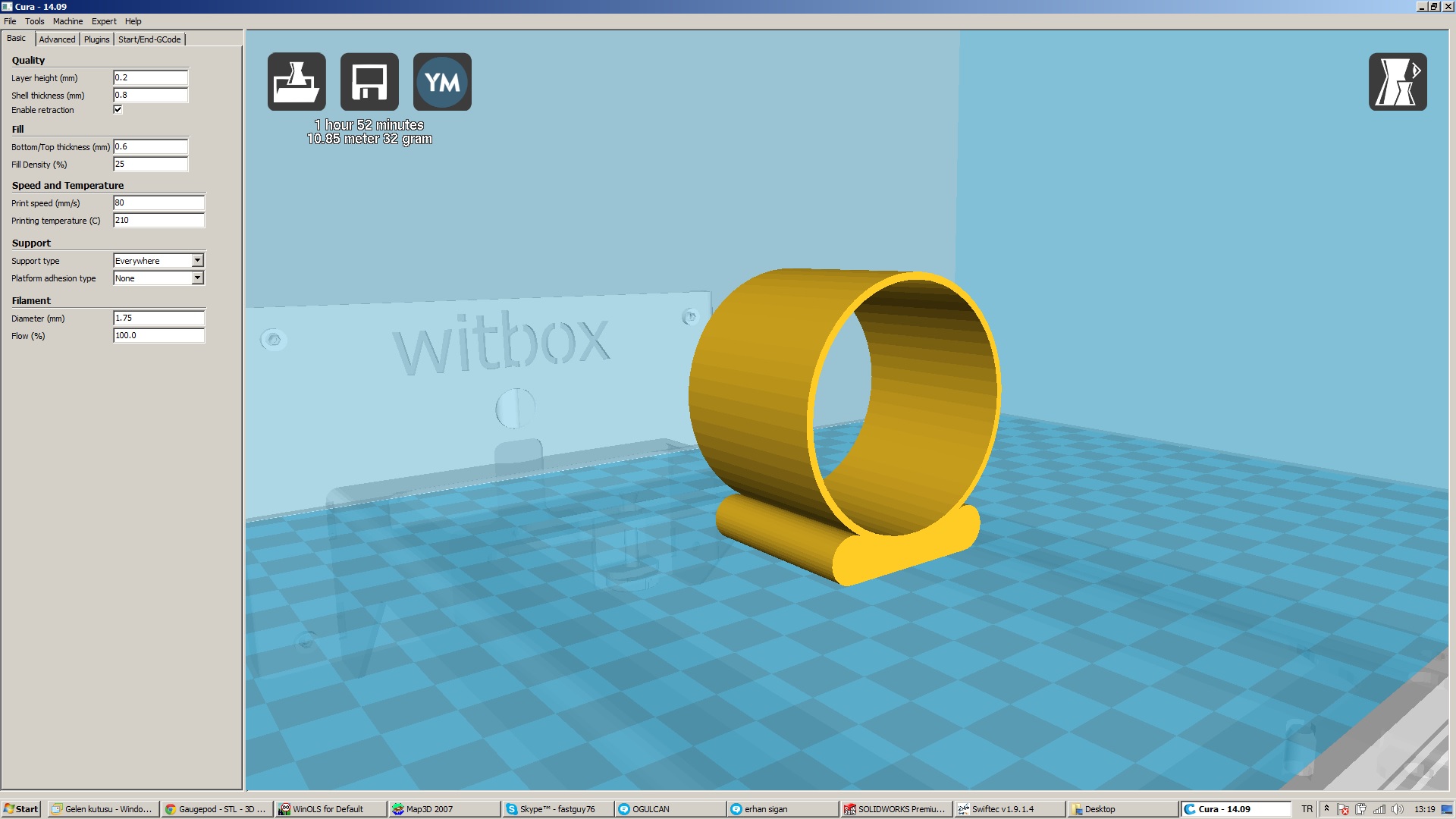Click the TR language indicator in tray
Screen dimensions: 1456x819
coord(1307,809)
